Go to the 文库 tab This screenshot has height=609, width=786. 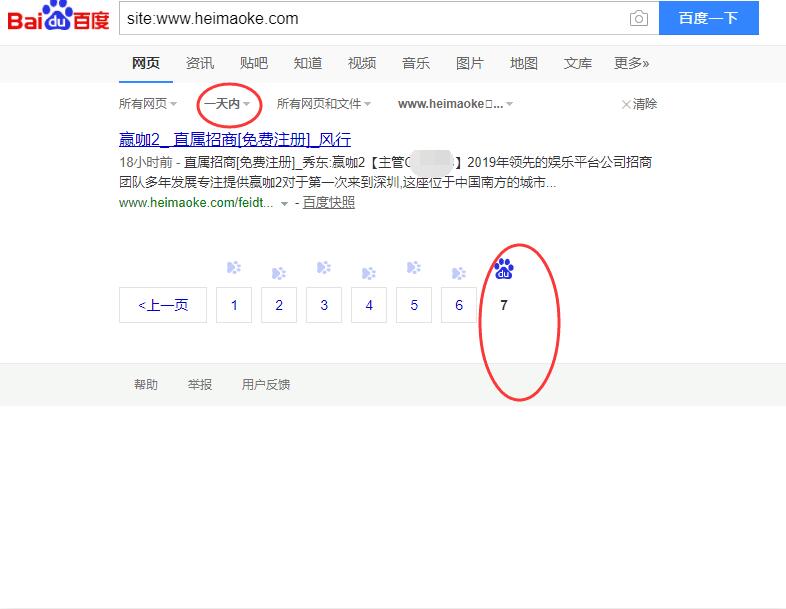tap(577, 63)
